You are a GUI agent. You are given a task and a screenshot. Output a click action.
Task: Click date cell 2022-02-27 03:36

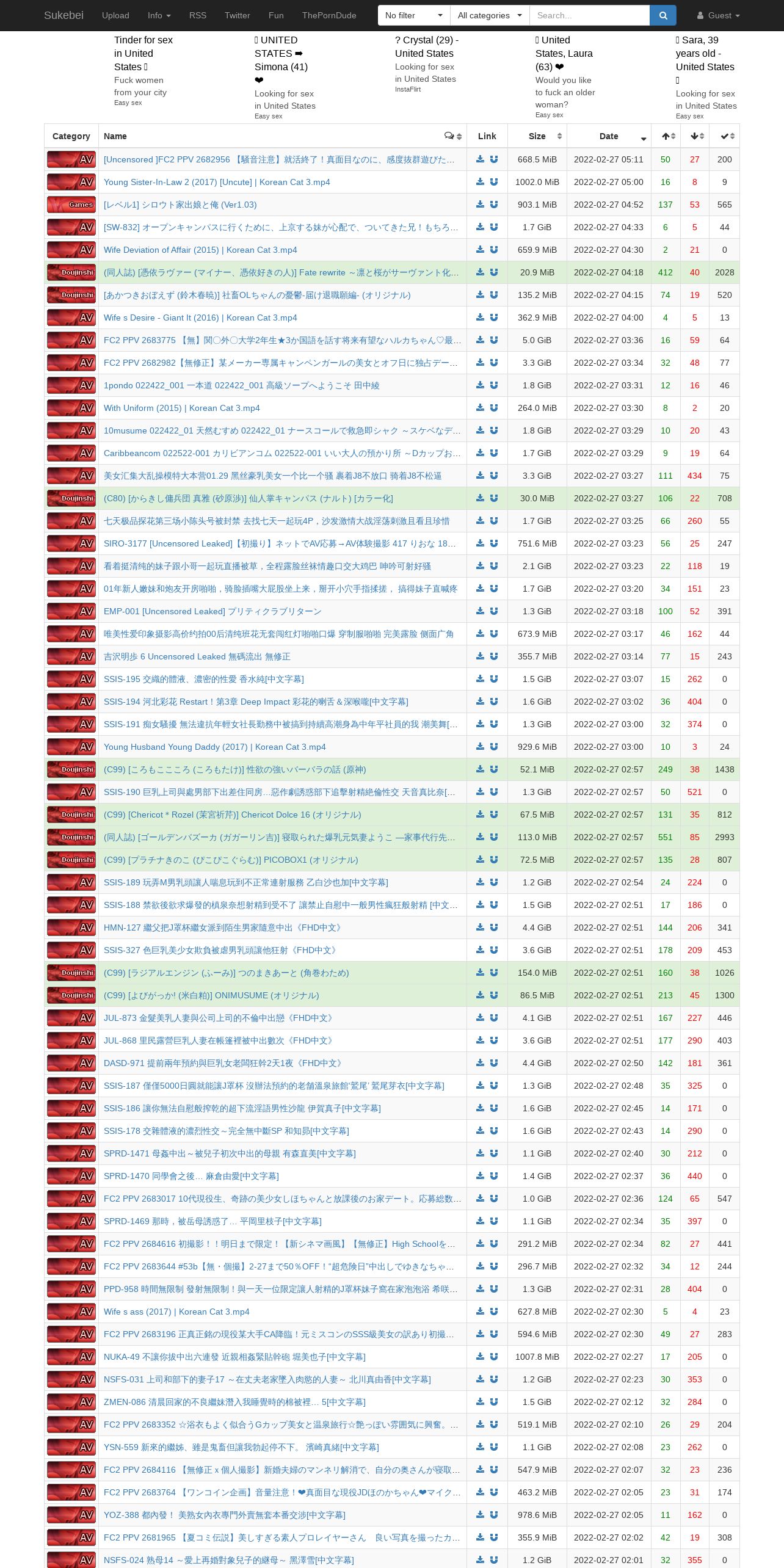(x=609, y=340)
